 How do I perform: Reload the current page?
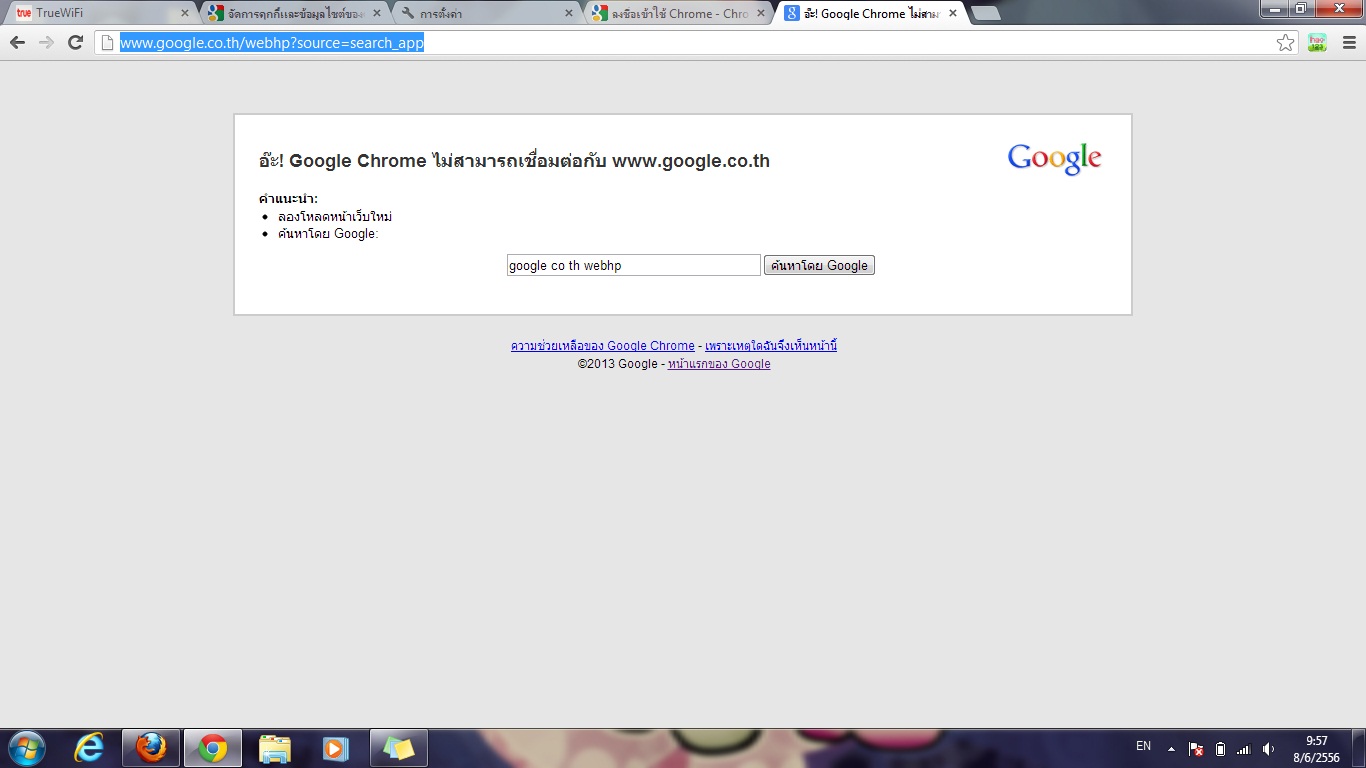coord(75,42)
